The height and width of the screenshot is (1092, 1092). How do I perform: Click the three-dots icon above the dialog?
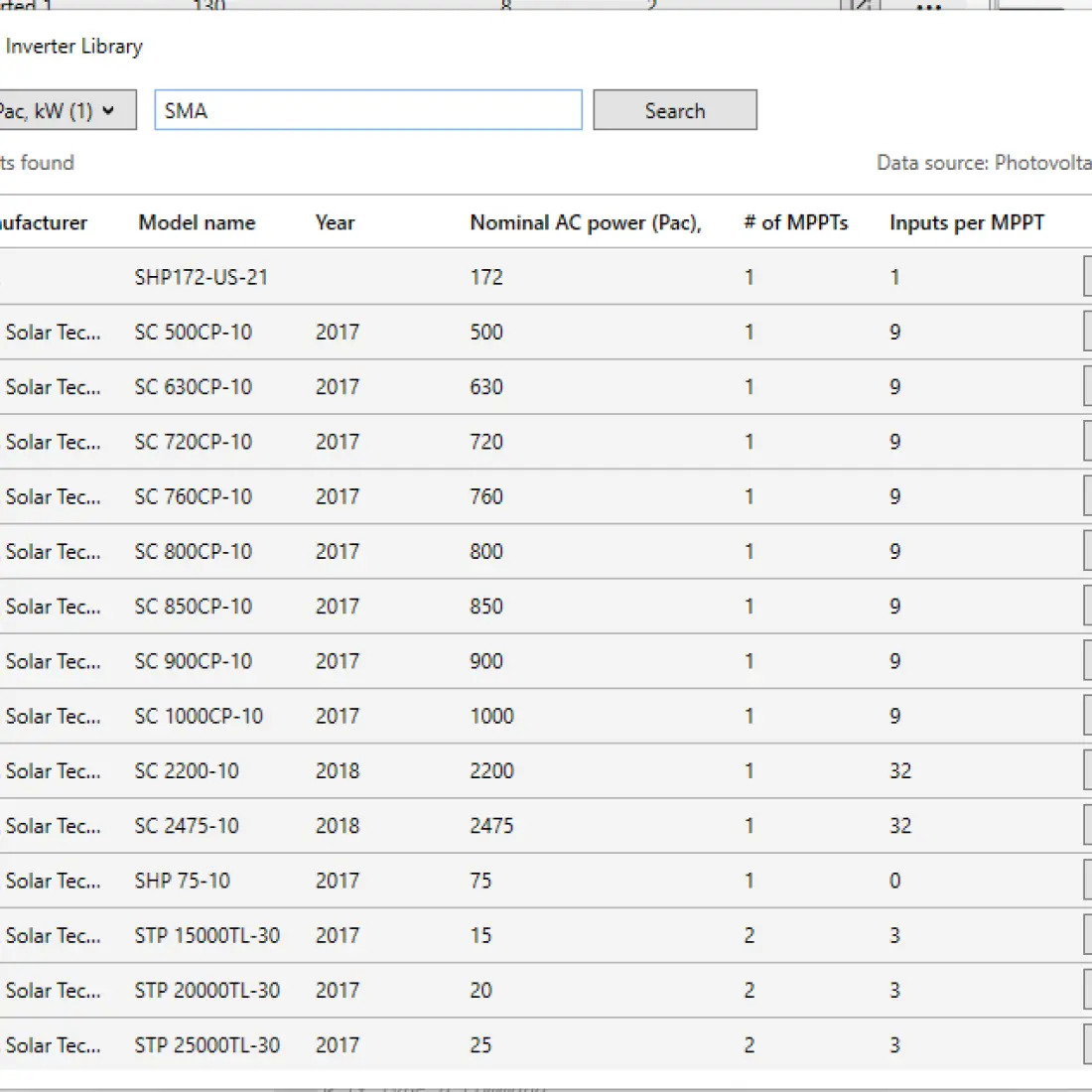coord(928,6)
